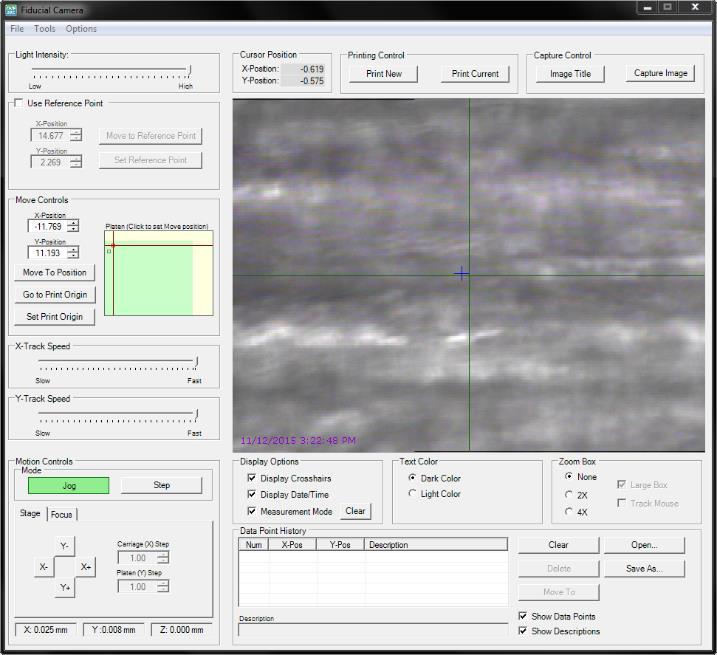Activate Jog mode button

tap(69, 485)
